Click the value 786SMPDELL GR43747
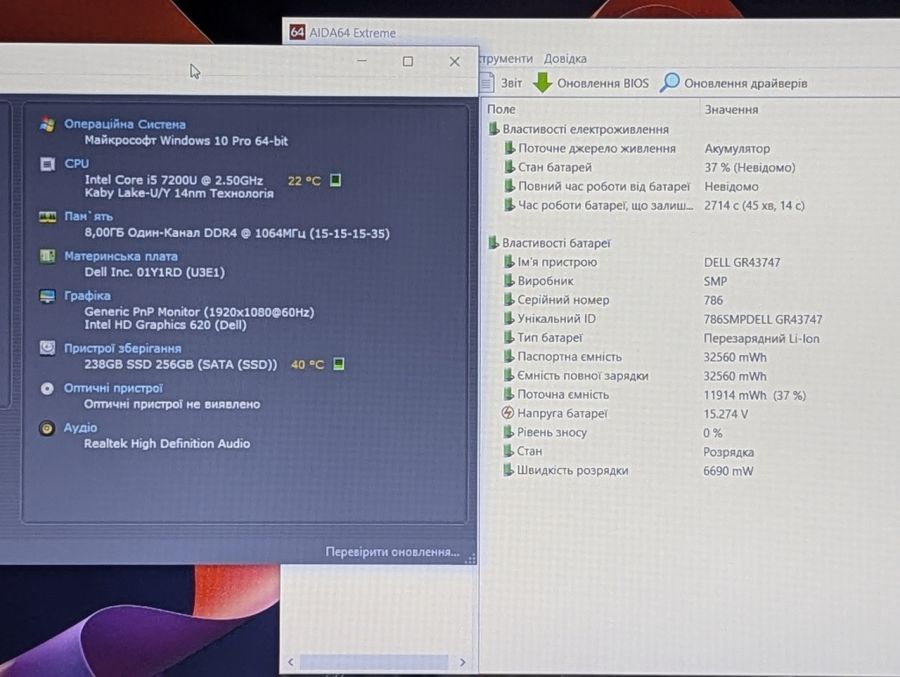The image size is (900, 677). pyautogui.click(x=763, y=319)
